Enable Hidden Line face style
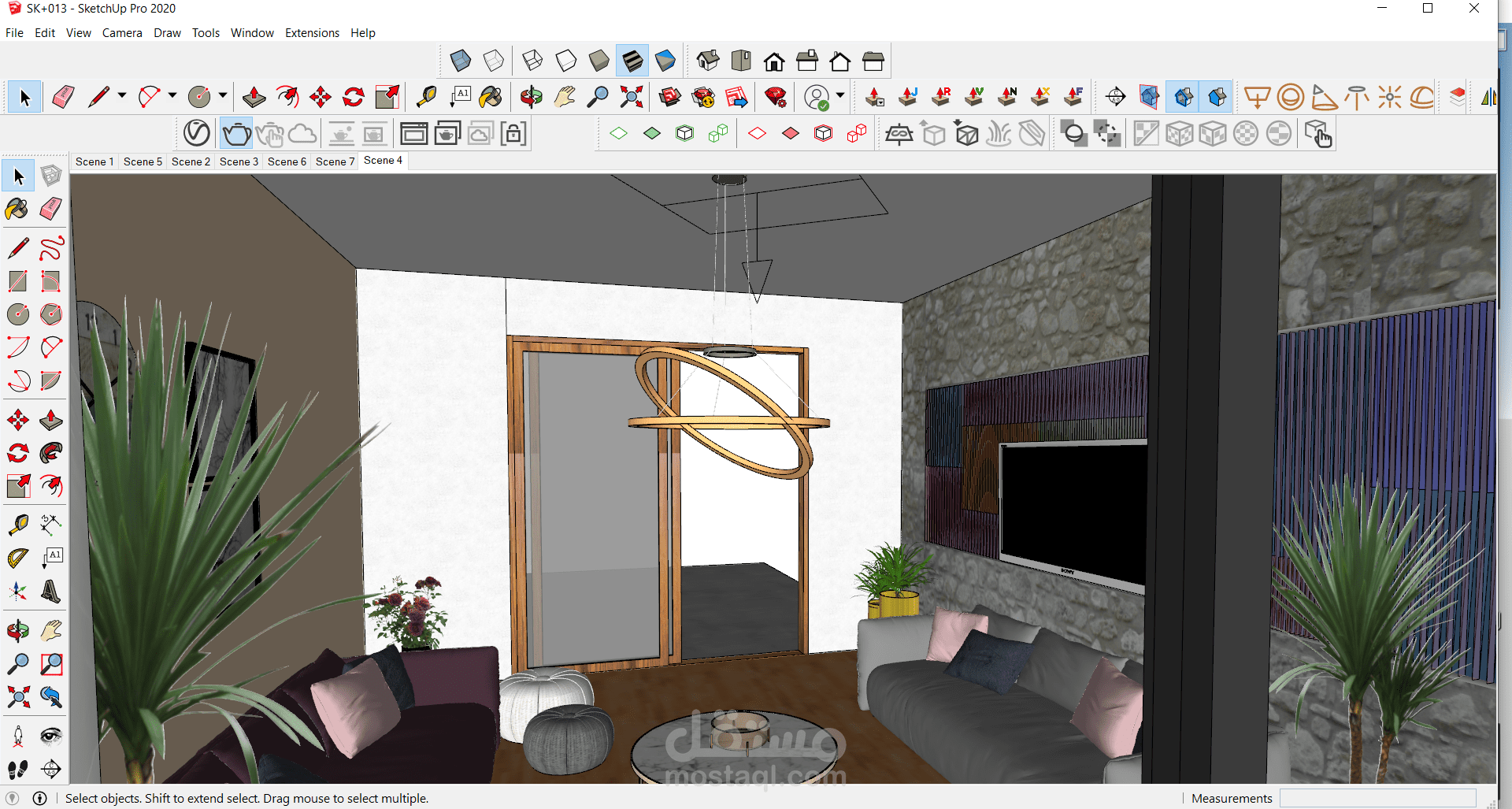The width and height of the screenshot is (1512, 809). pyautogui.click(x=566, y=61)
